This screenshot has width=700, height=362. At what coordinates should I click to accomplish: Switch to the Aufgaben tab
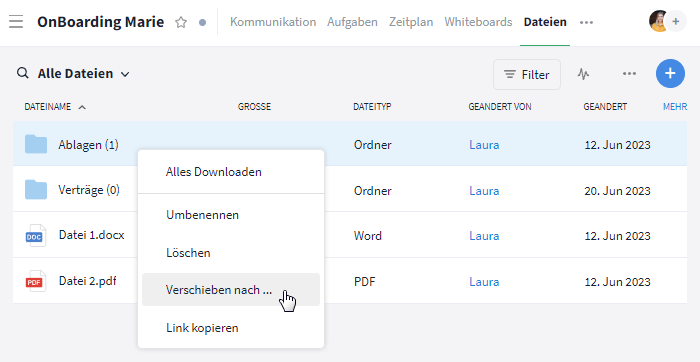point(352,22)
